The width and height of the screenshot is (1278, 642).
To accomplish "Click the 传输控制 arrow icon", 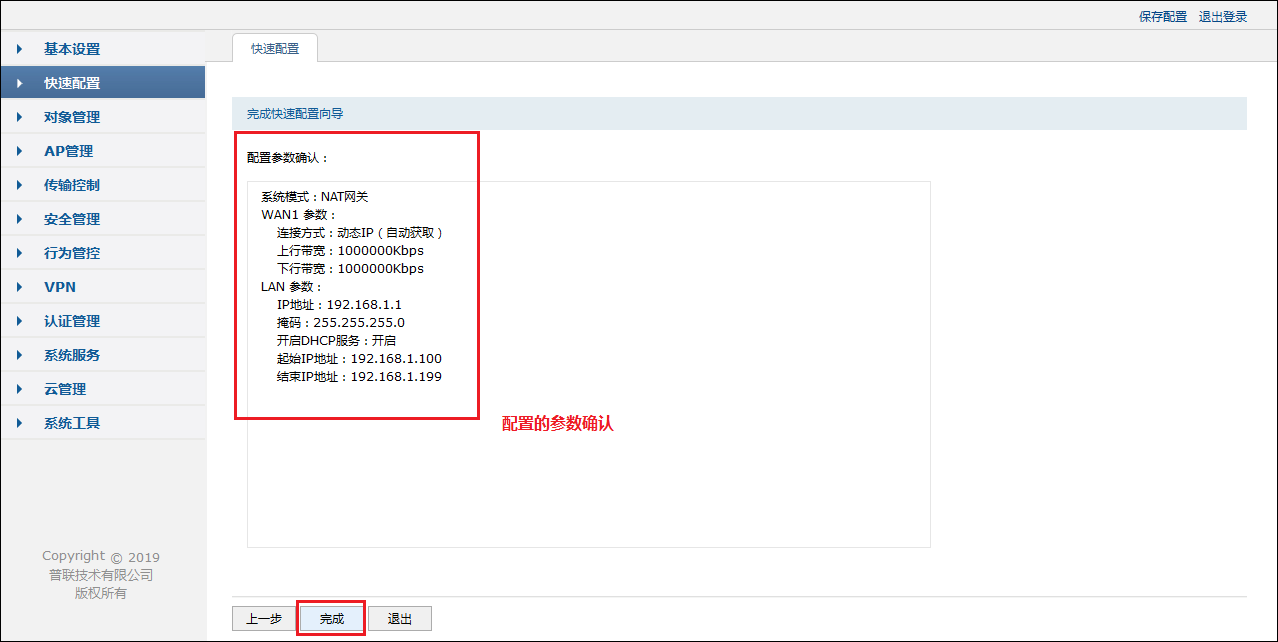I will [x=19, y=184].
